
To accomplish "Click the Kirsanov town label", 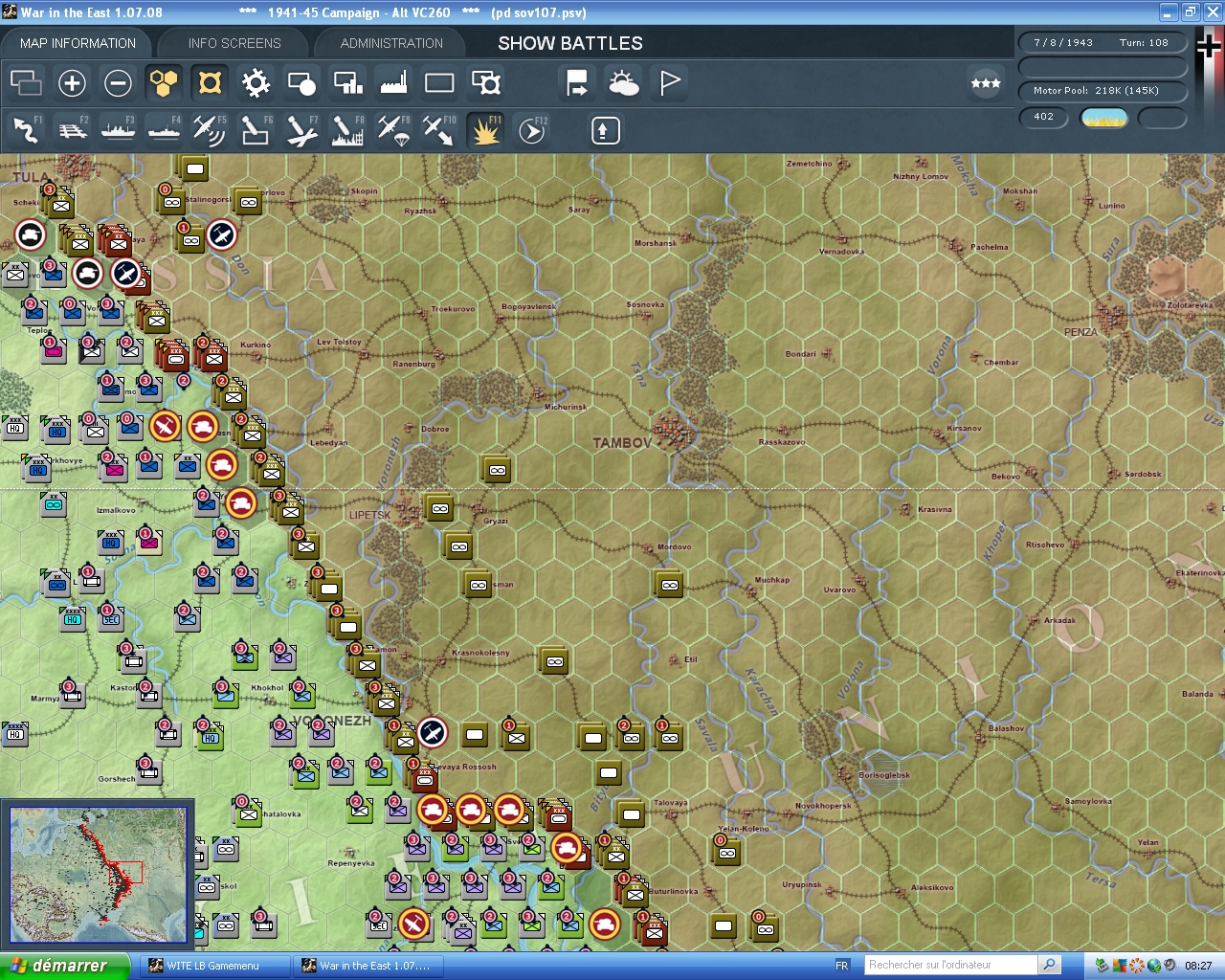I will [x=964, y=428].
